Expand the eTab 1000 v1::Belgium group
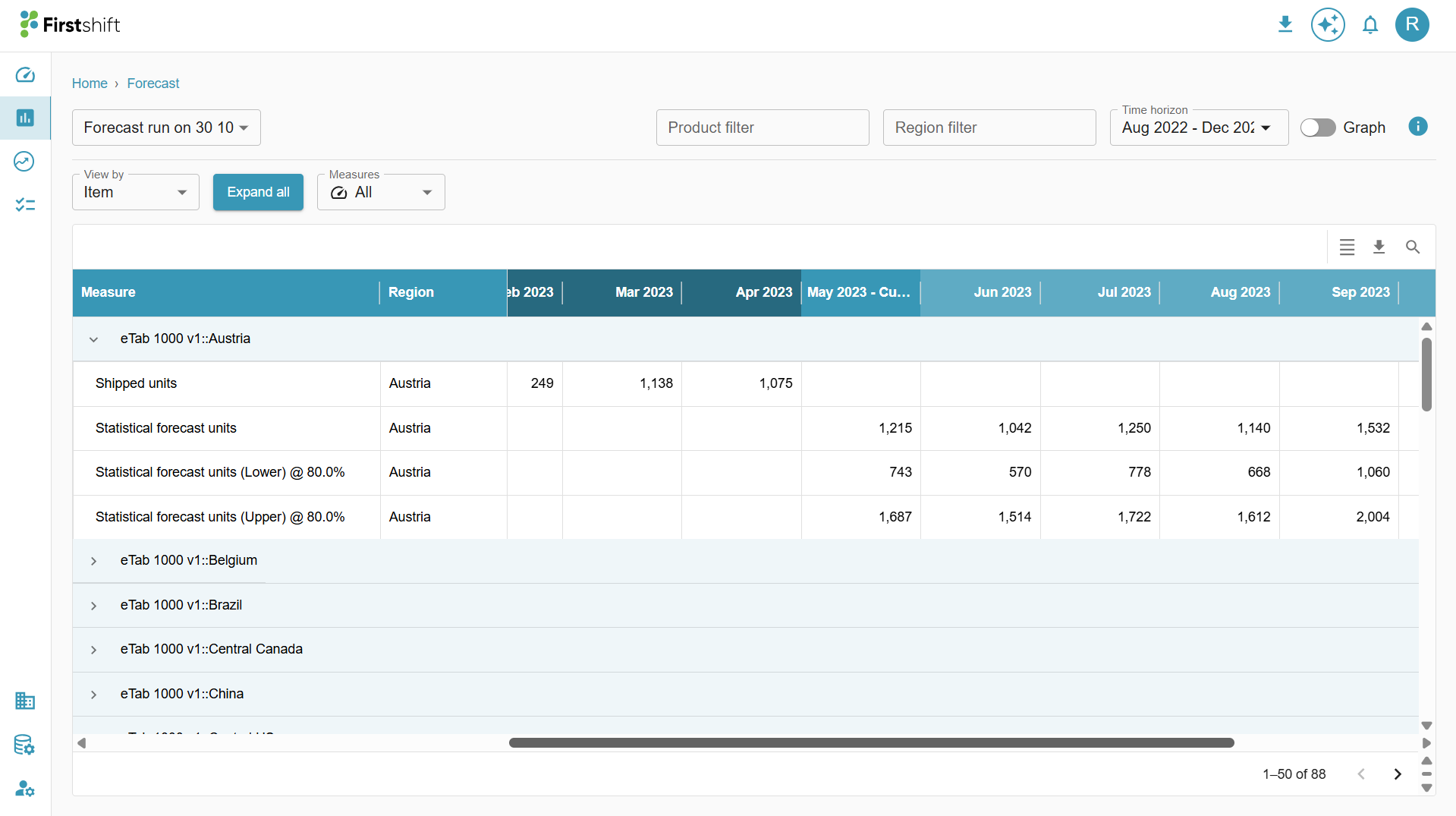 [x=93, y=561]
